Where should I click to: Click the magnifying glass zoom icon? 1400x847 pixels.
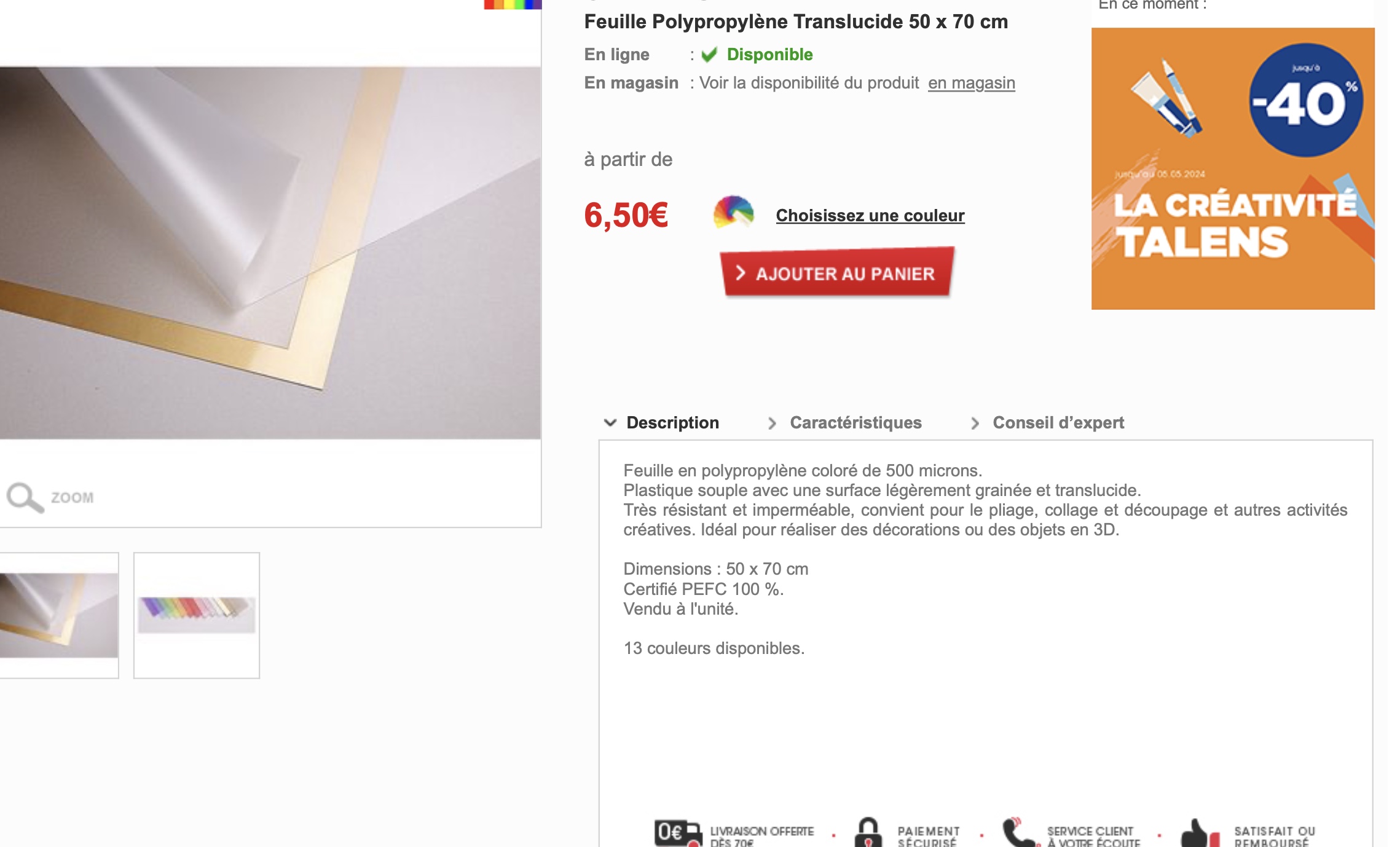coord(25,497)
